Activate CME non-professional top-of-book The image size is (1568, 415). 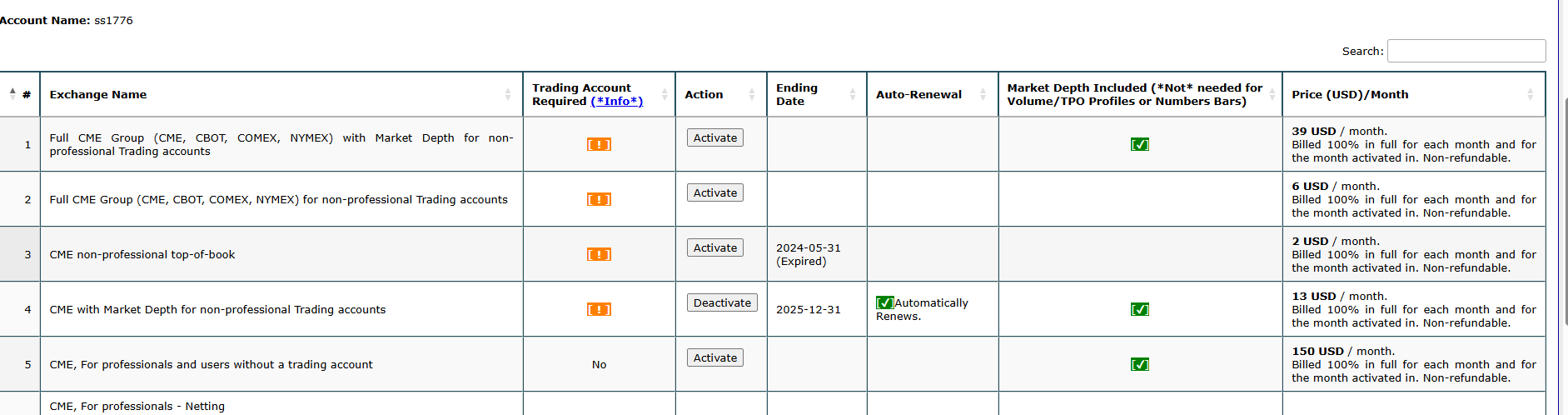coord(715,247)
